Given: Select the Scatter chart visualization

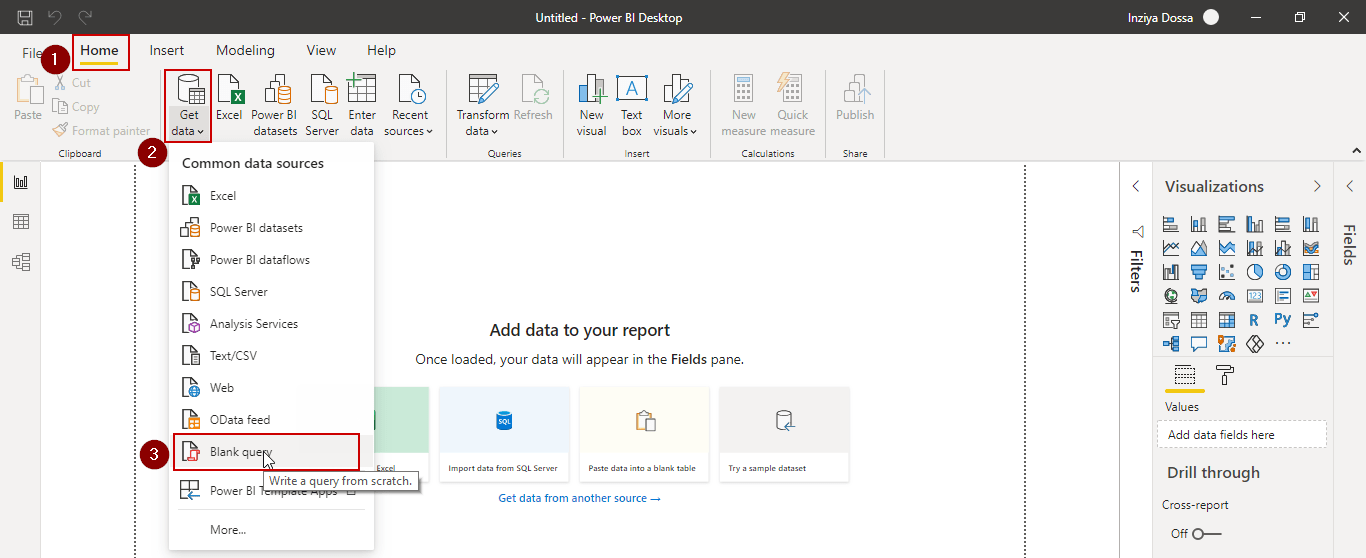Looking at the screenshot, I should tap(1227, 272).
